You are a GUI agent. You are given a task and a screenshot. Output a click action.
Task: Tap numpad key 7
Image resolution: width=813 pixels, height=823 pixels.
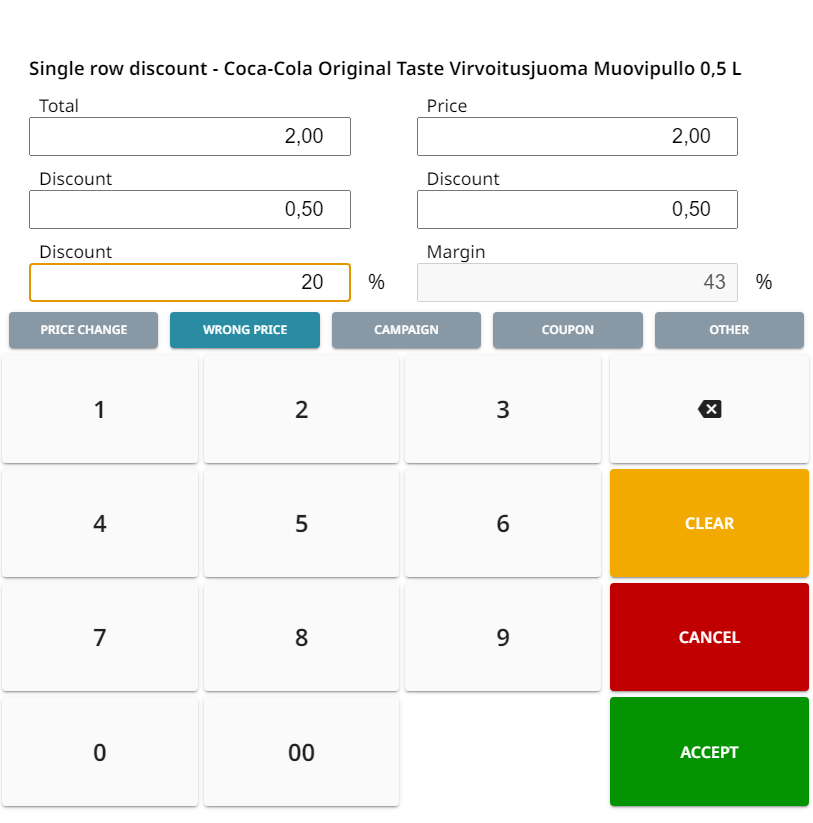coord(100,637)
